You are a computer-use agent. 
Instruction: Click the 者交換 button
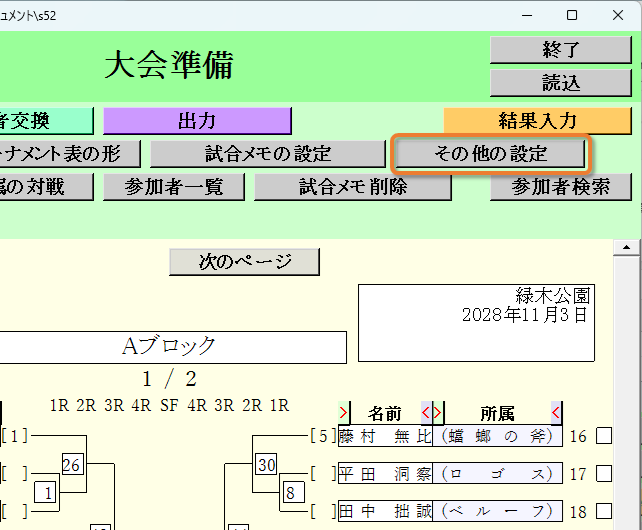coord(46,121)
